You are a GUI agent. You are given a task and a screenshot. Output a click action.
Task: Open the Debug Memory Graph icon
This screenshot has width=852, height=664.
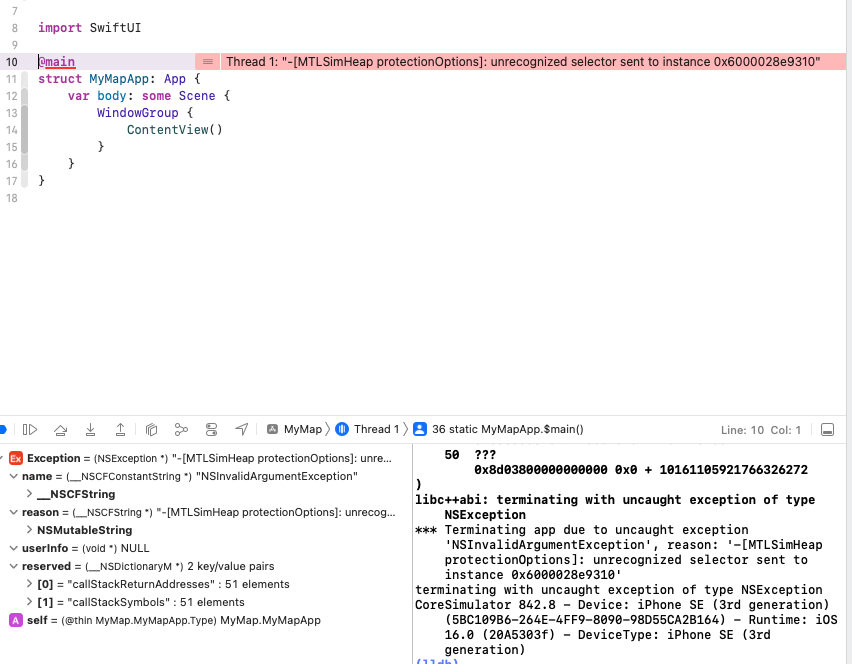point(181,430)
